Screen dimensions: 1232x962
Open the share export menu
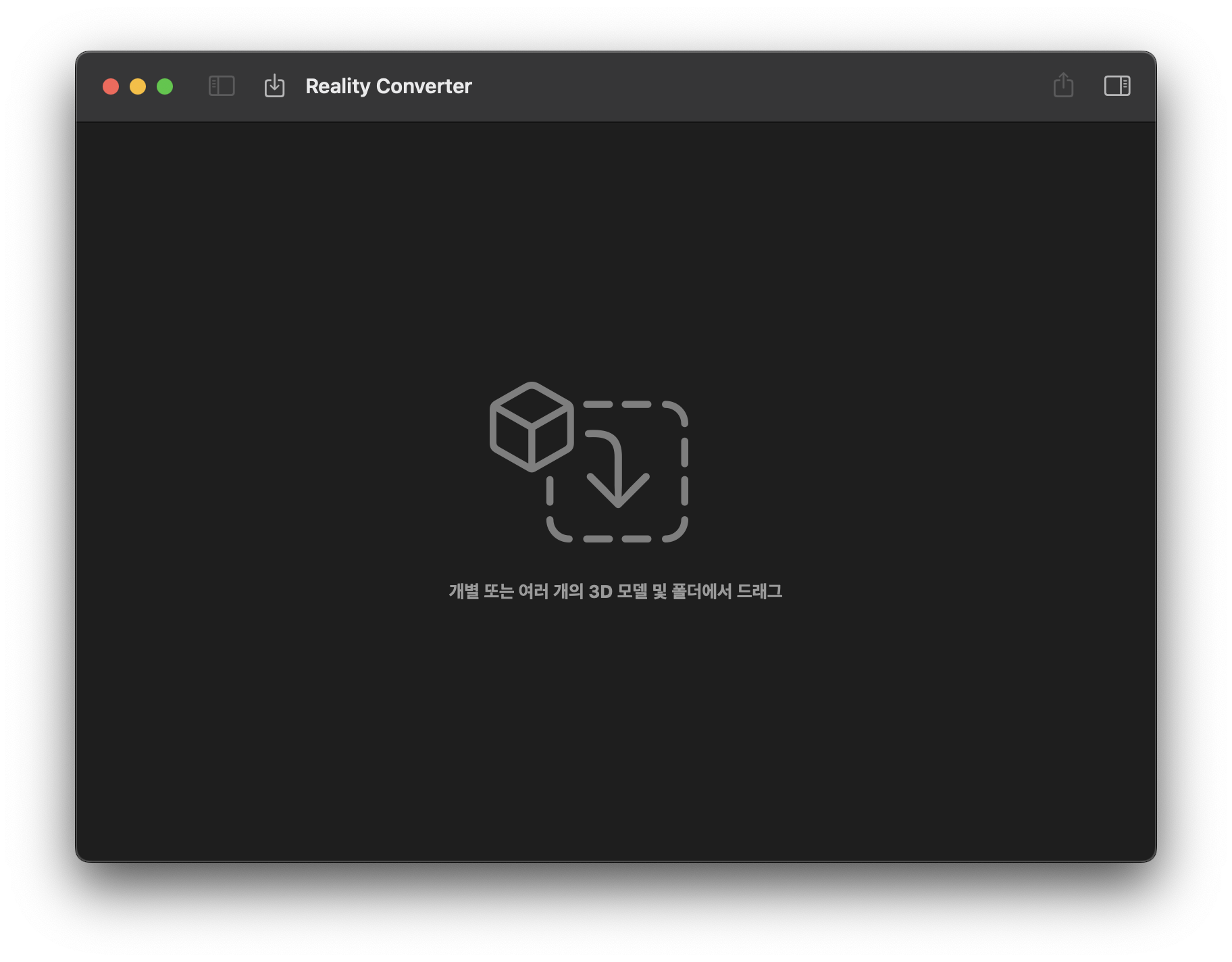pos(1063,85)
